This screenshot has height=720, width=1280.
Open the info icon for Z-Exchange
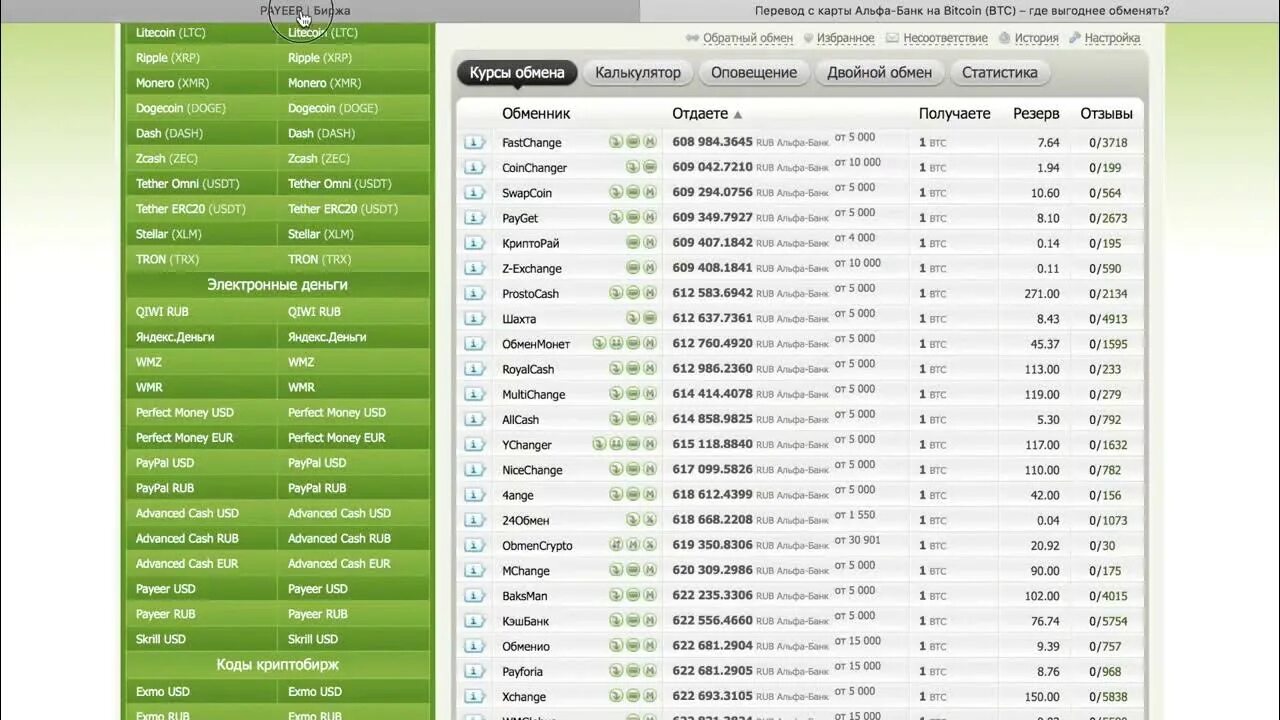pos(474,268)
